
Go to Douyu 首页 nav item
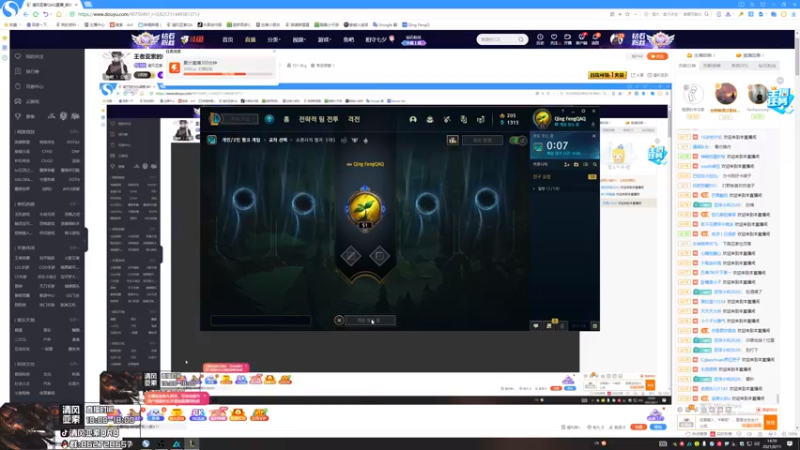coord(228,39)
